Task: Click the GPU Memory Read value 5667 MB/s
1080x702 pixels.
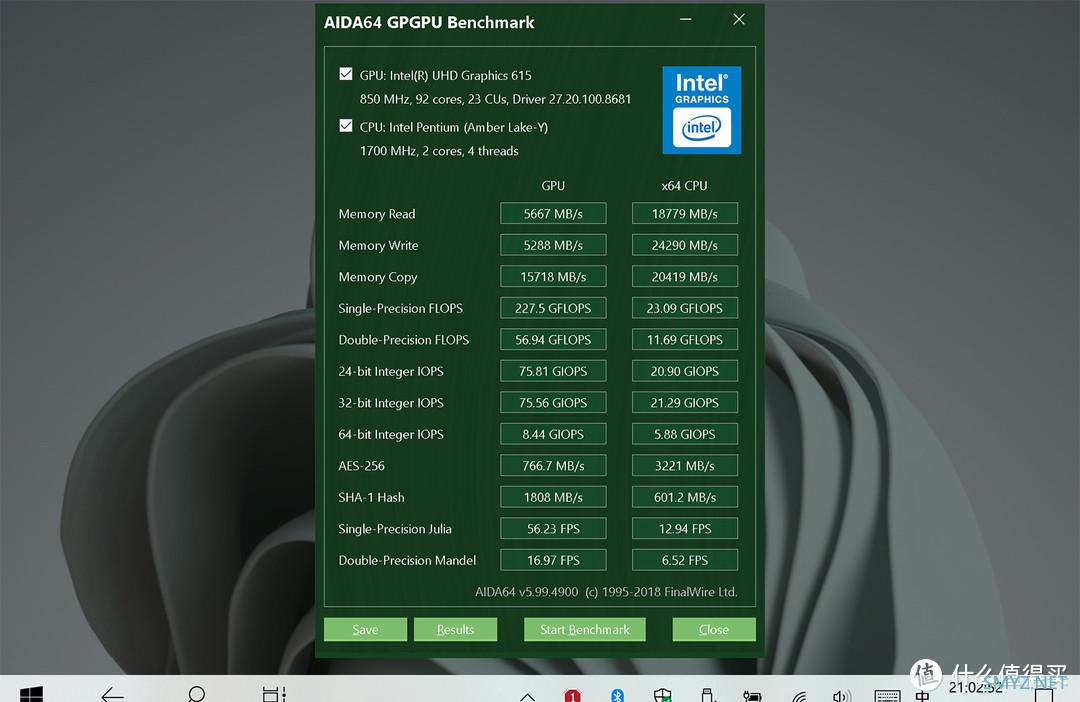Action: [x=553, y=214]
